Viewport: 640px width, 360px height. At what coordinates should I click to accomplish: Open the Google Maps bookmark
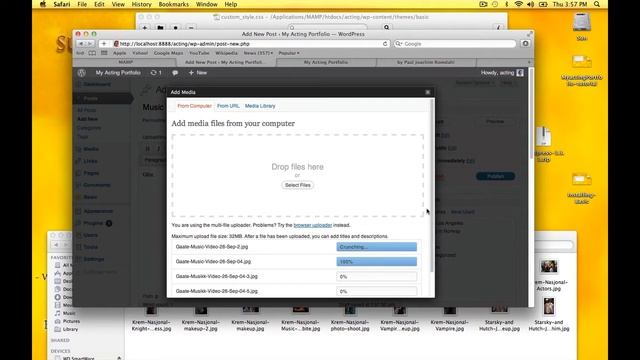click(168, 53)
